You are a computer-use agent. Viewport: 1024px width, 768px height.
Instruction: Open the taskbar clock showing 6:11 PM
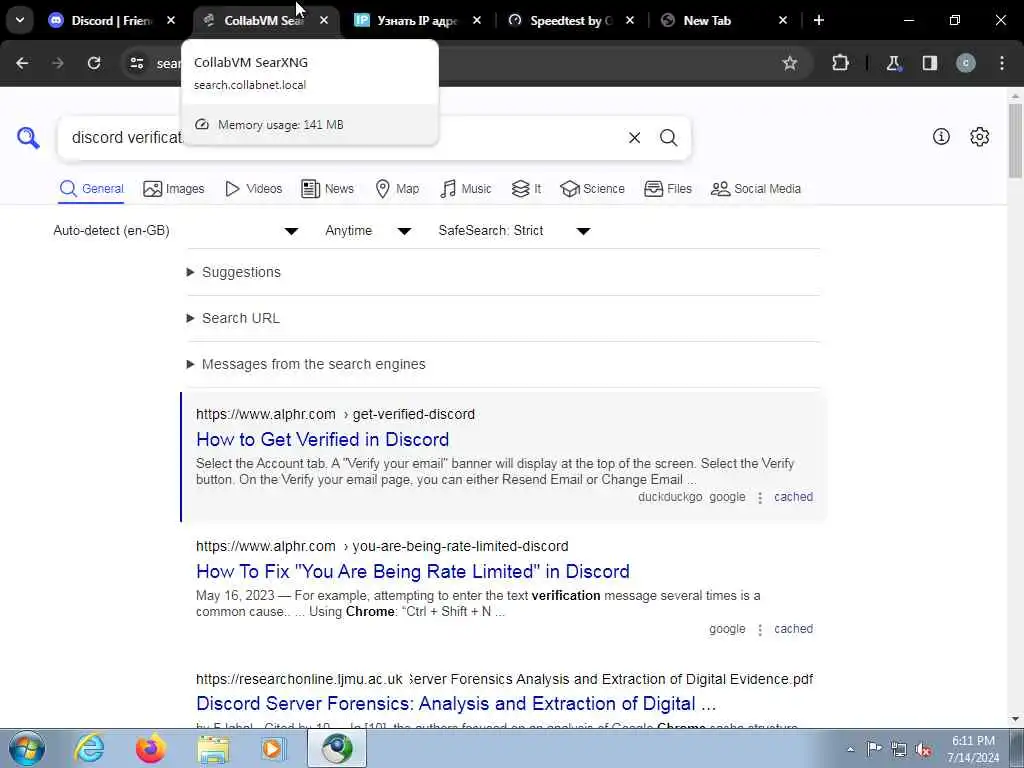pos(973,749)
